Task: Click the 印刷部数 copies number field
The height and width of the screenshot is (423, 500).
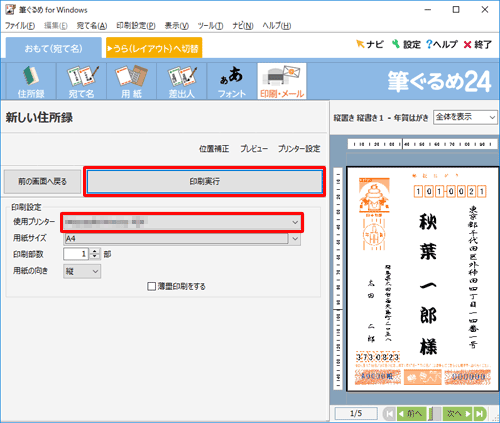Action: (x=77, y=254)
